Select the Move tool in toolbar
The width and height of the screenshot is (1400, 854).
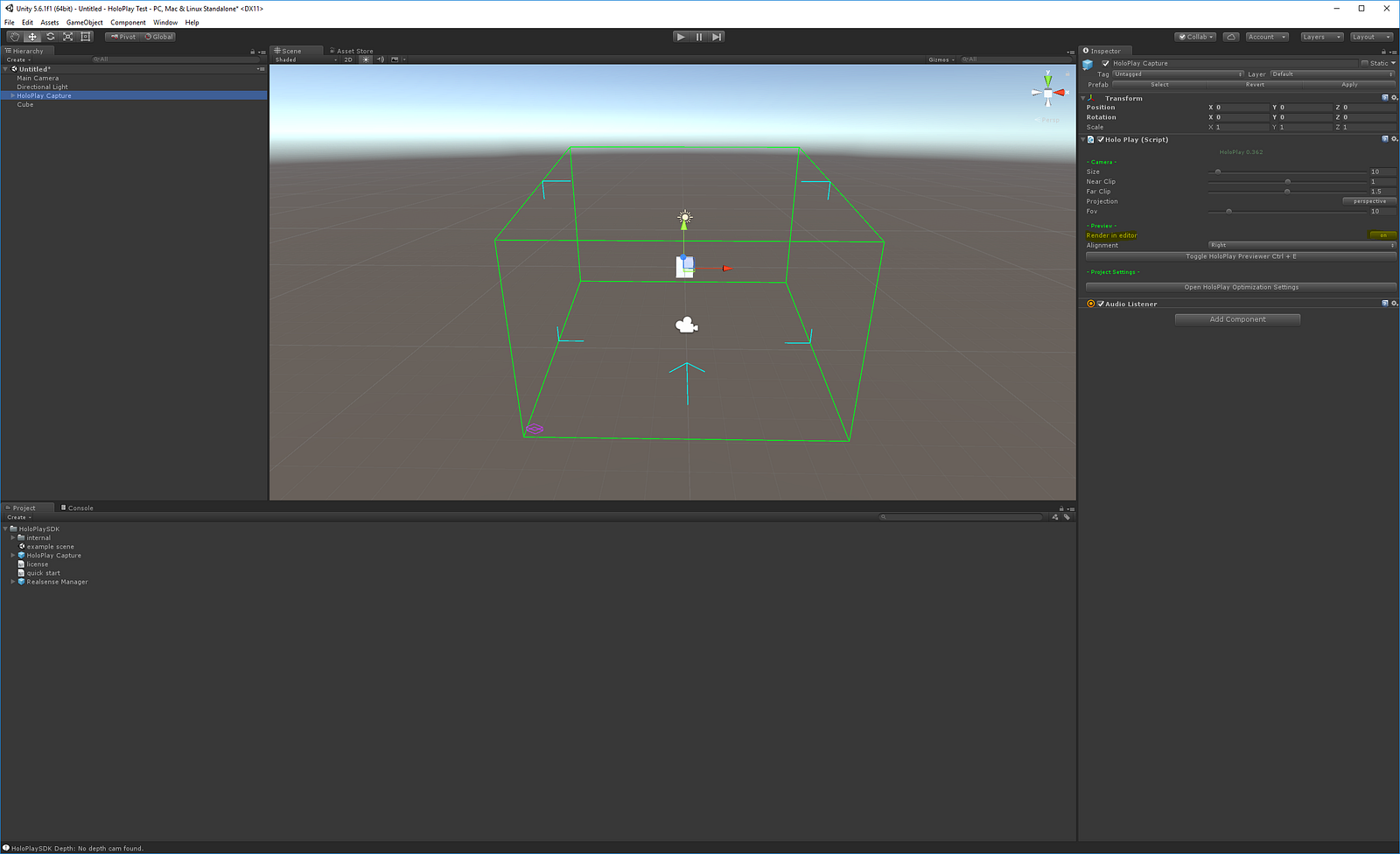32,37
